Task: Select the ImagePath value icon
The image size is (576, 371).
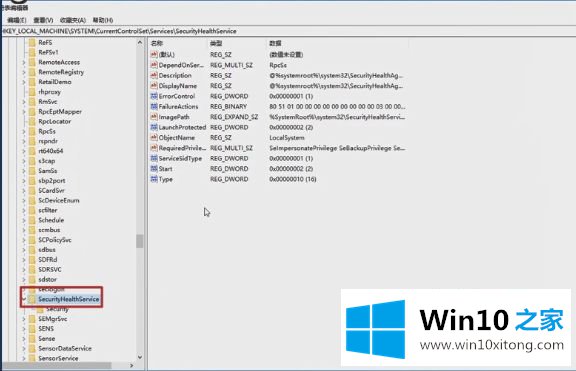Action: (x=154, y=117)
